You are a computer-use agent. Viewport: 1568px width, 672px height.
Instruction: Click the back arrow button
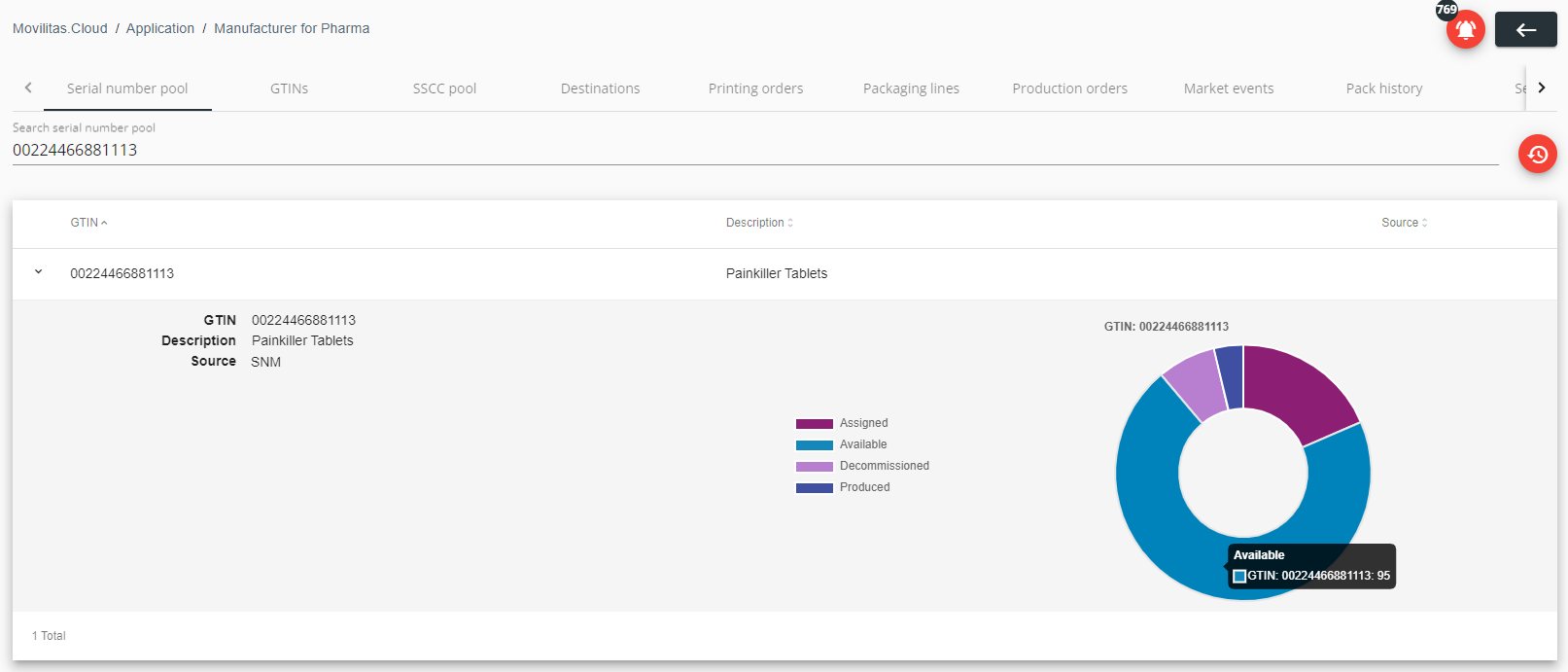(x=1525, y=29)
